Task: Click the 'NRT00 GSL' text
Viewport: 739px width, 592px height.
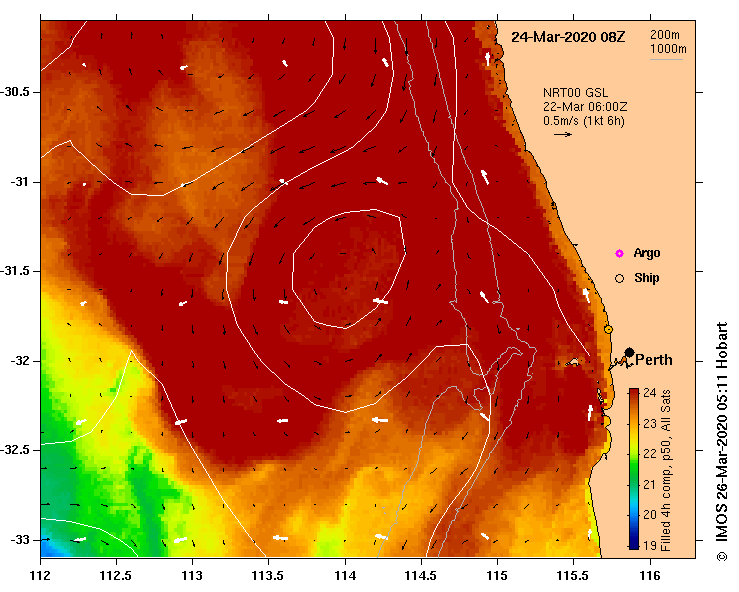Action: click(x=575, y=92)
